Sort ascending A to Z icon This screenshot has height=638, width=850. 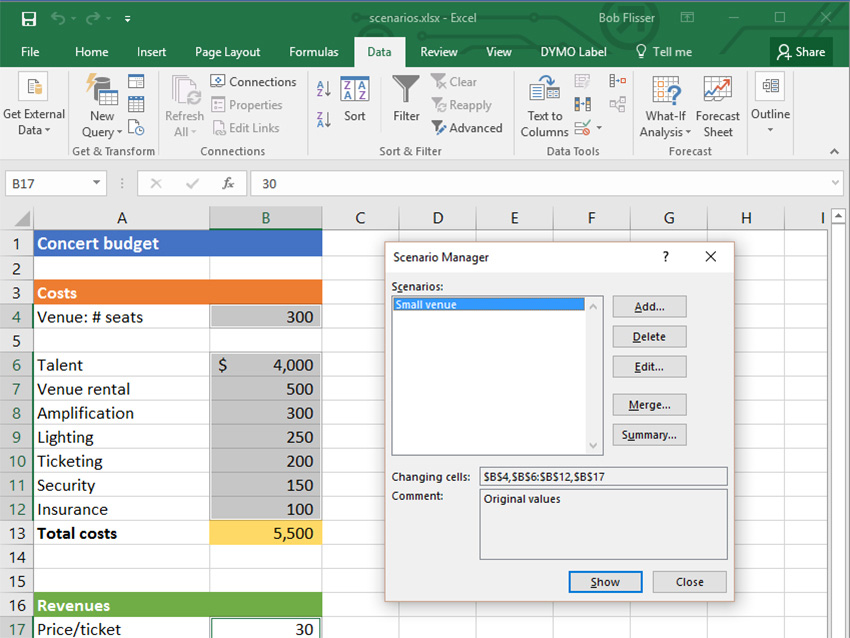pyautogui.click(x=324, y=88)
